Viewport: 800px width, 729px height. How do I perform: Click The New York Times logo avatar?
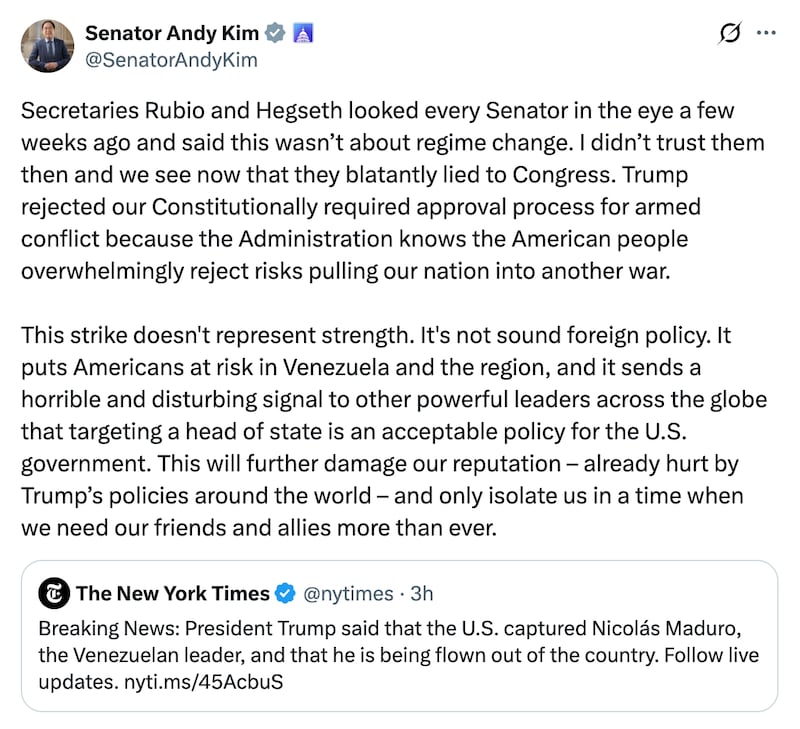(x=54, y=593)
